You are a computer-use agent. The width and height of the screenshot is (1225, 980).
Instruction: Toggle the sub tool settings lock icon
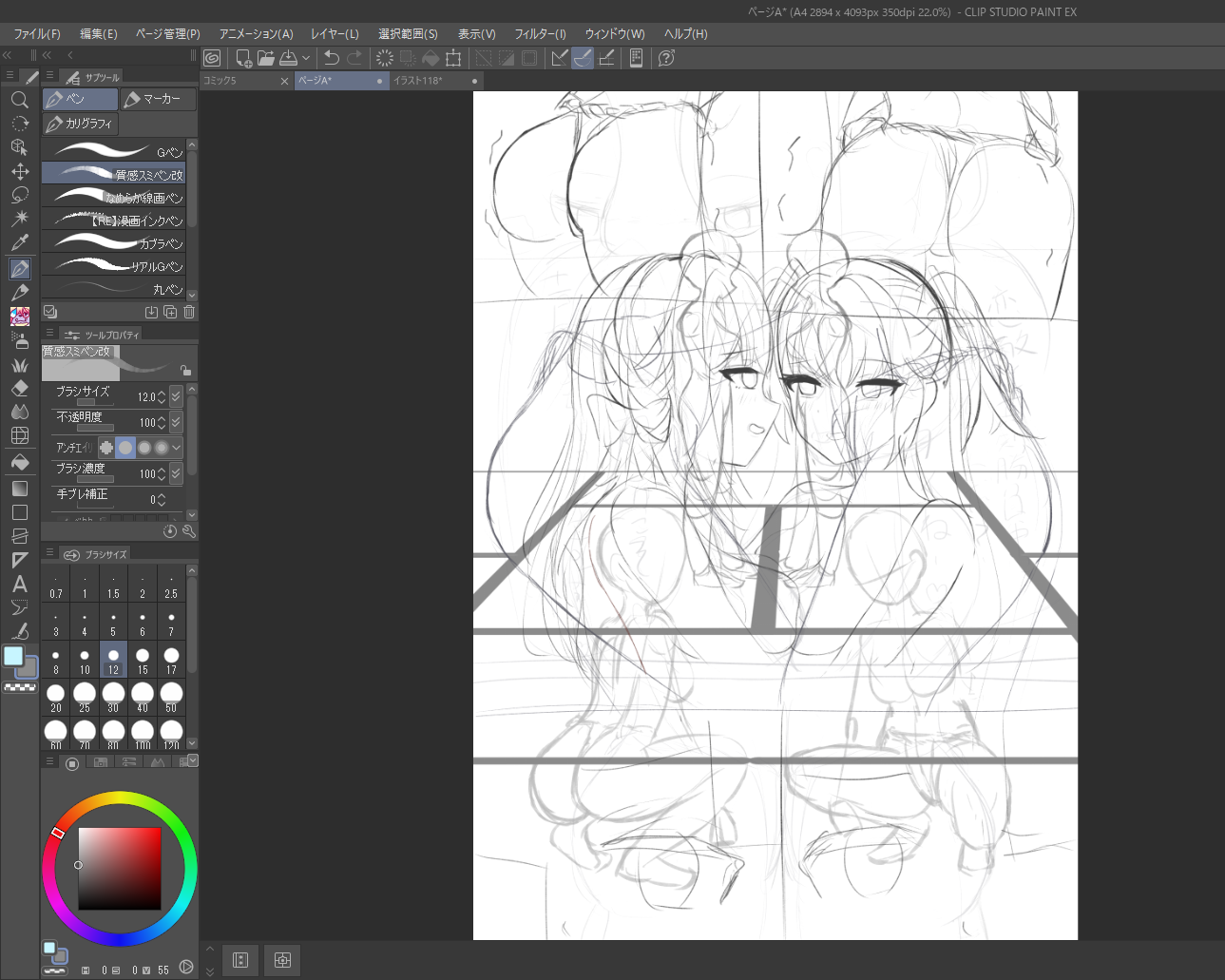click(x=185, y=370)
